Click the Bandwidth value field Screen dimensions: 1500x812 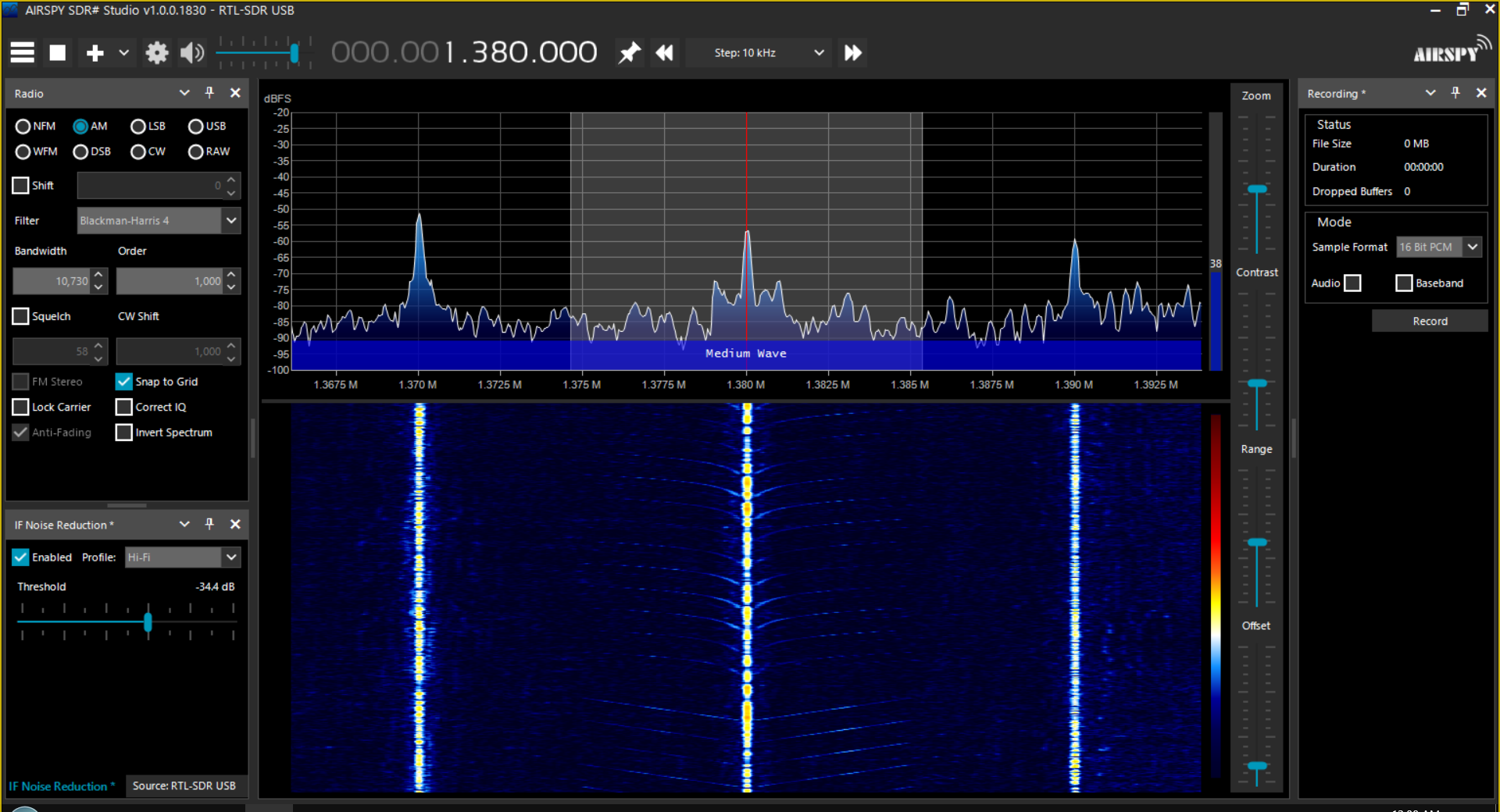52,281
